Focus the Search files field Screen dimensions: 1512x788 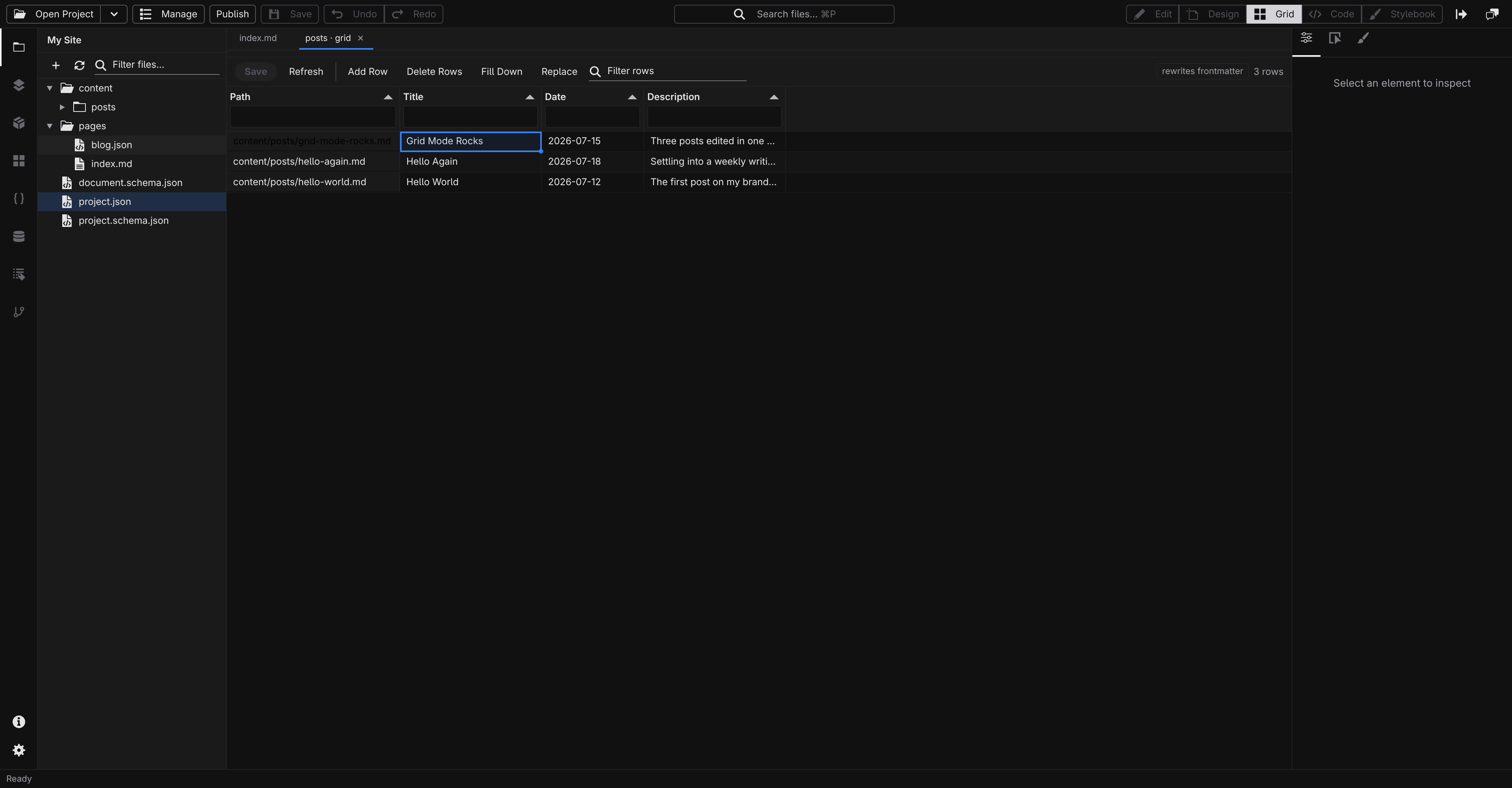(784, 14)
